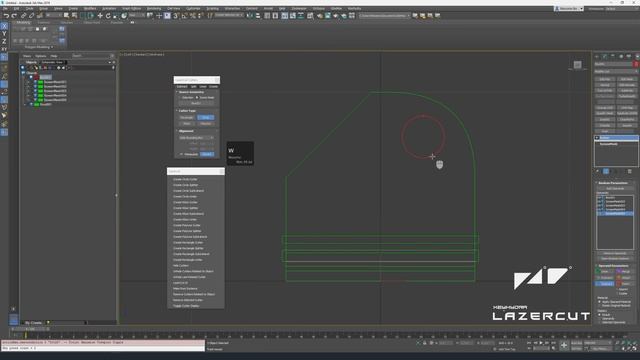
Task: Select the Selection radio in Search Scope
Action: 180,98
